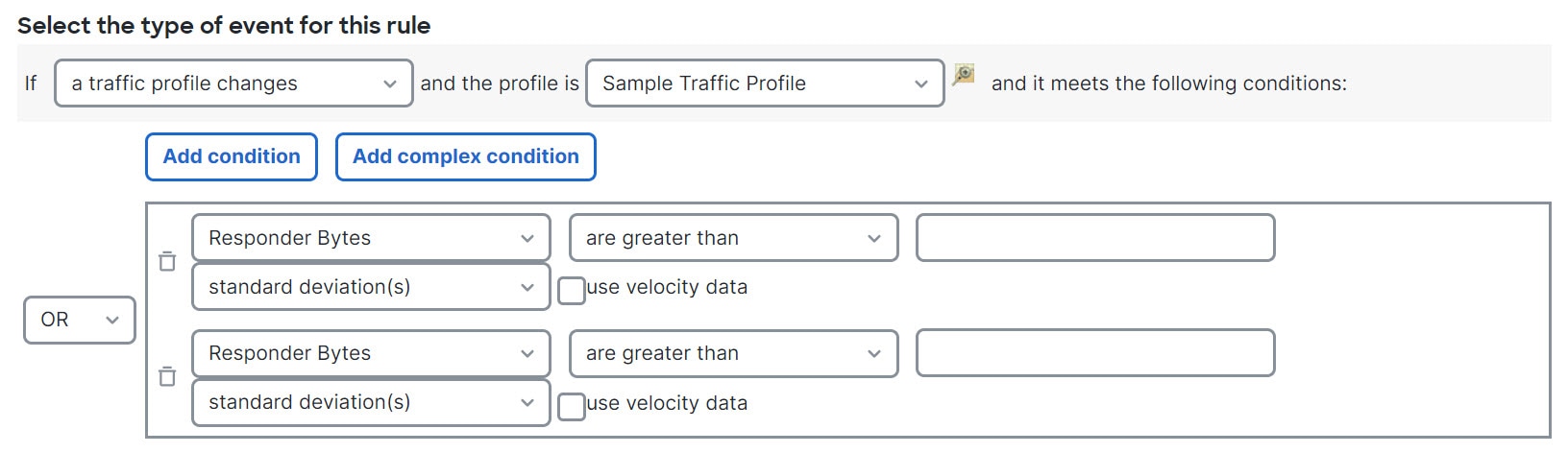This screenshot has height=453, width=1568.
Task: Open first standard deviation(s) dropdown
Action: coord(371,287)
